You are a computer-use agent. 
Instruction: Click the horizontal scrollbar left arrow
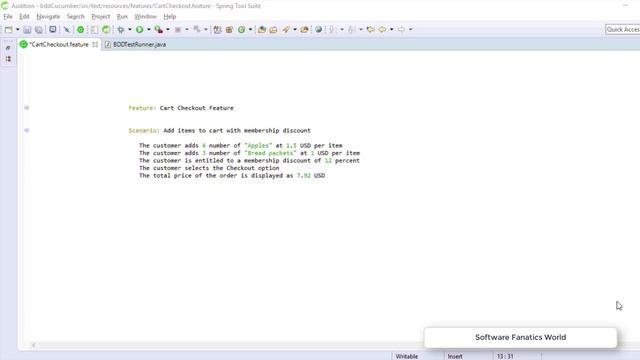[33, 345]
